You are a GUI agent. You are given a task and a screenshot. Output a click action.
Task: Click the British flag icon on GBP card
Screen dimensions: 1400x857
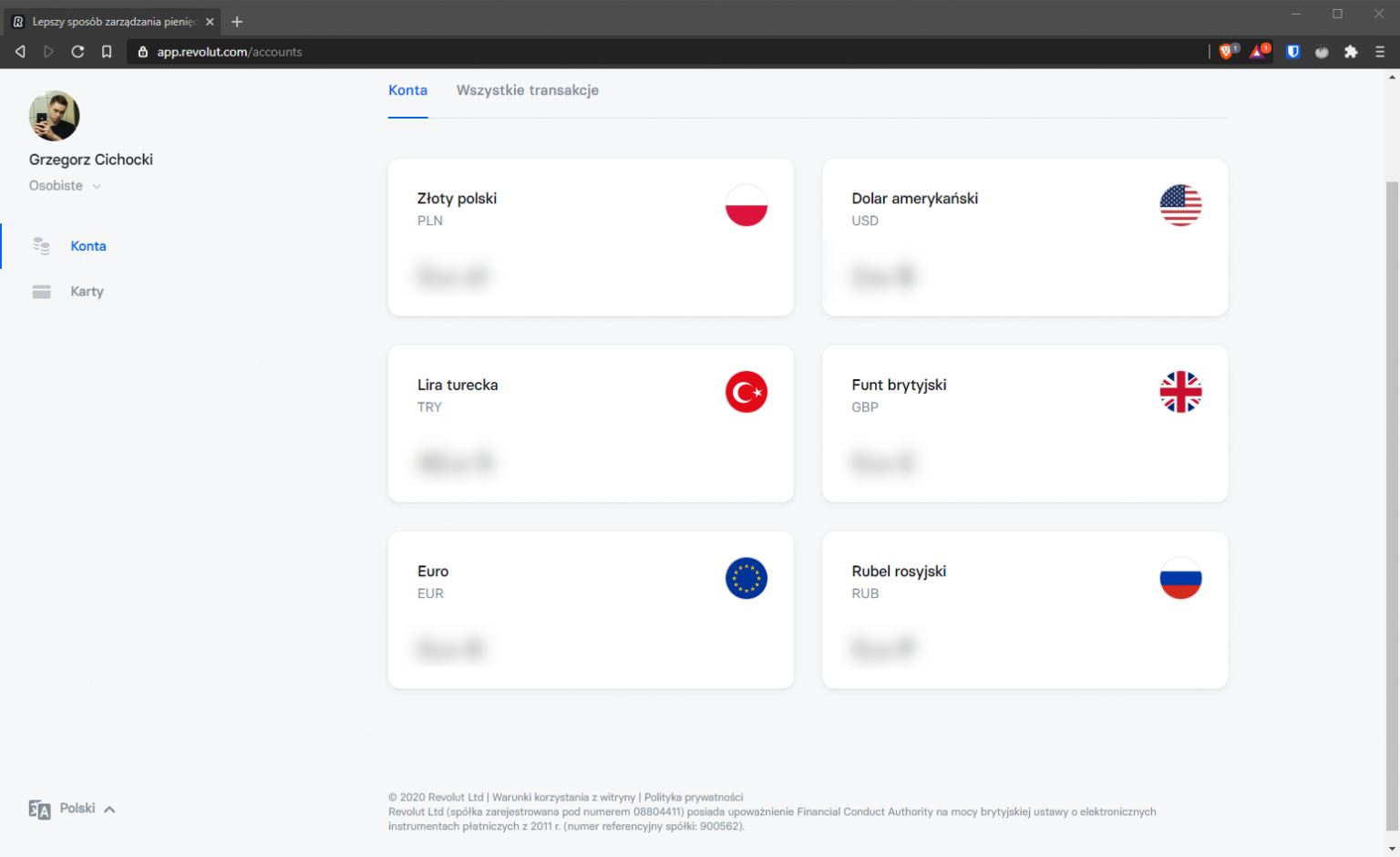[1181, 392]
